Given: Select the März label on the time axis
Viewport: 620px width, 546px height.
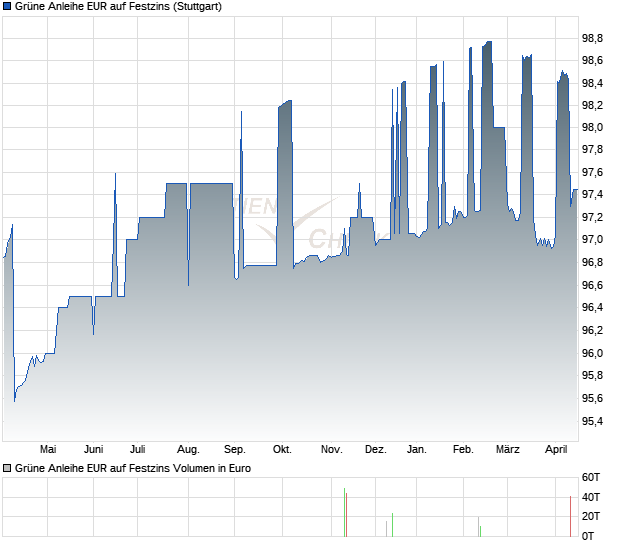Looking at the screenshot, I should pos(508,449).
